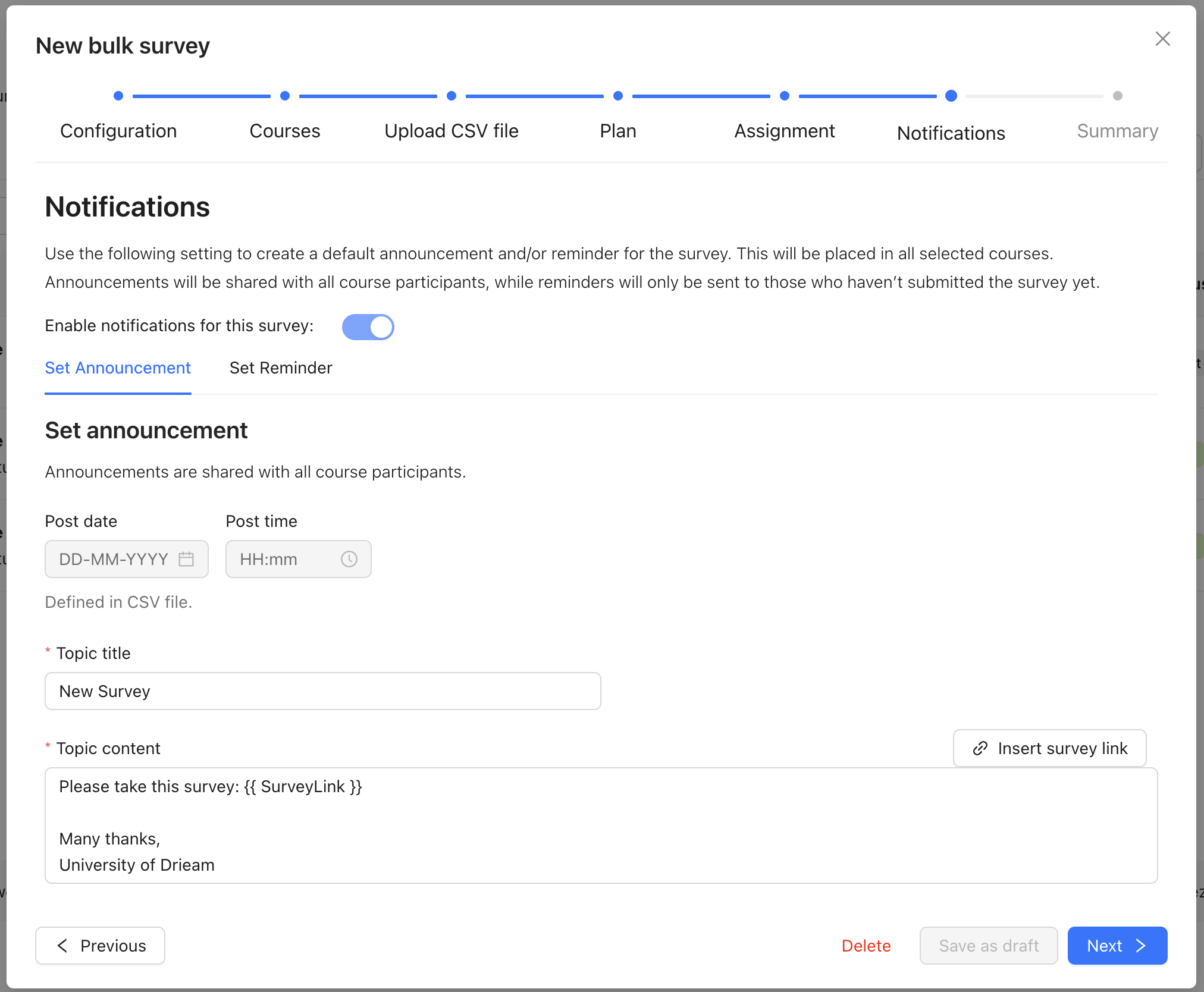This screenshot has height=992, width=1204.
Task: Click the 'New bulk survey' dialog title
Action: [123, 46]
